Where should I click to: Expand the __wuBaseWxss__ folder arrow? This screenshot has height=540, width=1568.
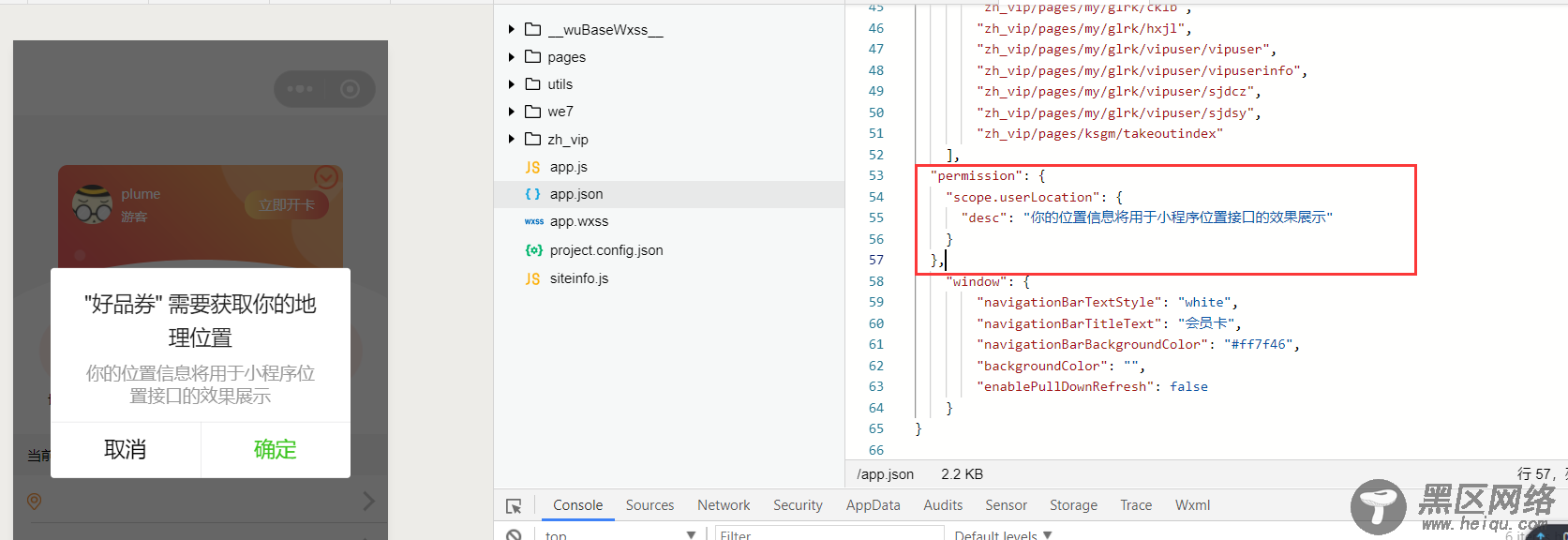click(x=512, y=30)
